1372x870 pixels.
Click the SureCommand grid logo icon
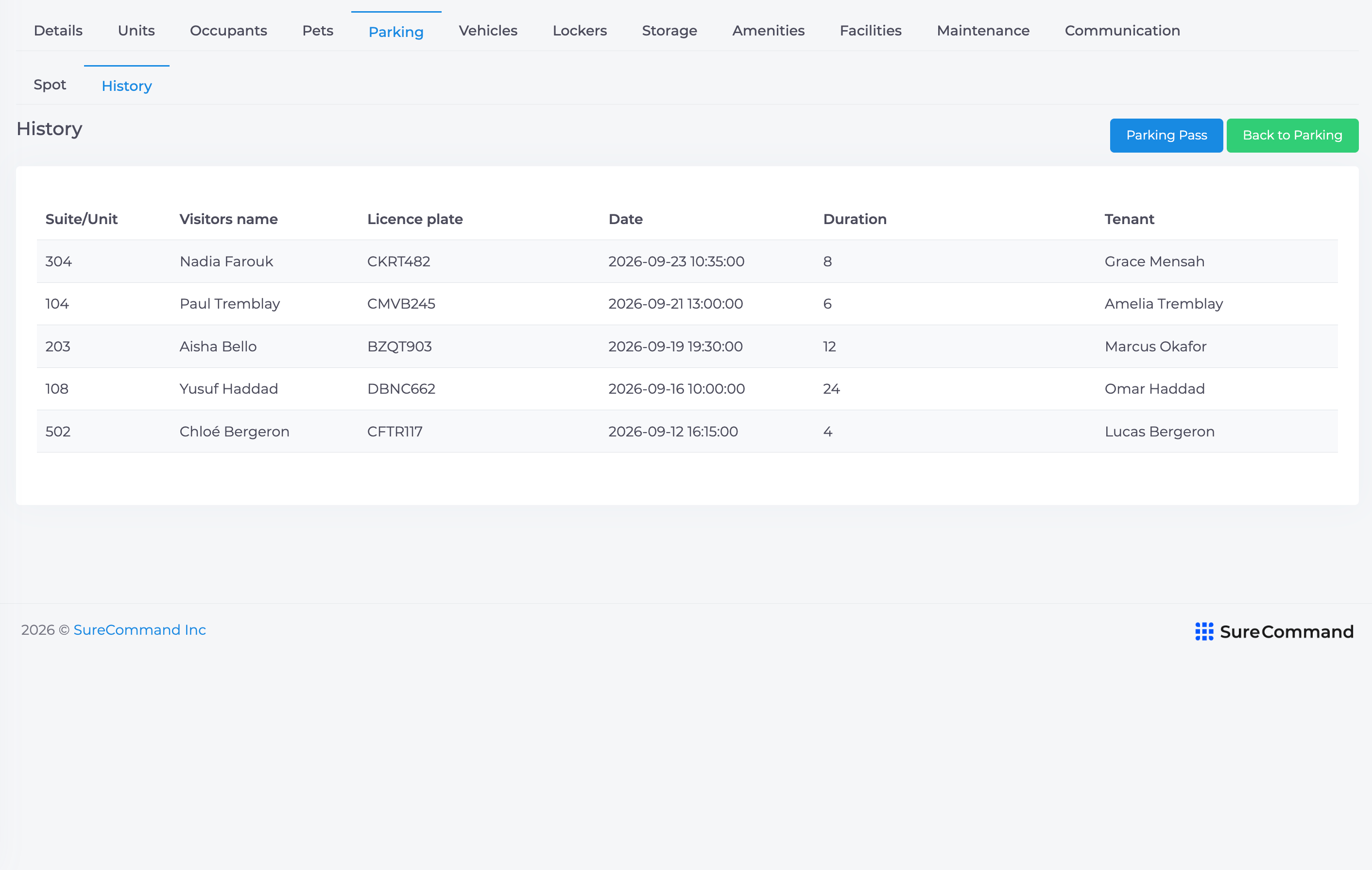click(1204, 631)
